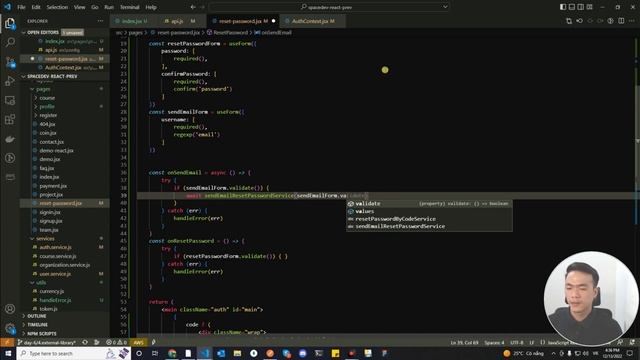Open the Search view in activity bar

point(10,42)
